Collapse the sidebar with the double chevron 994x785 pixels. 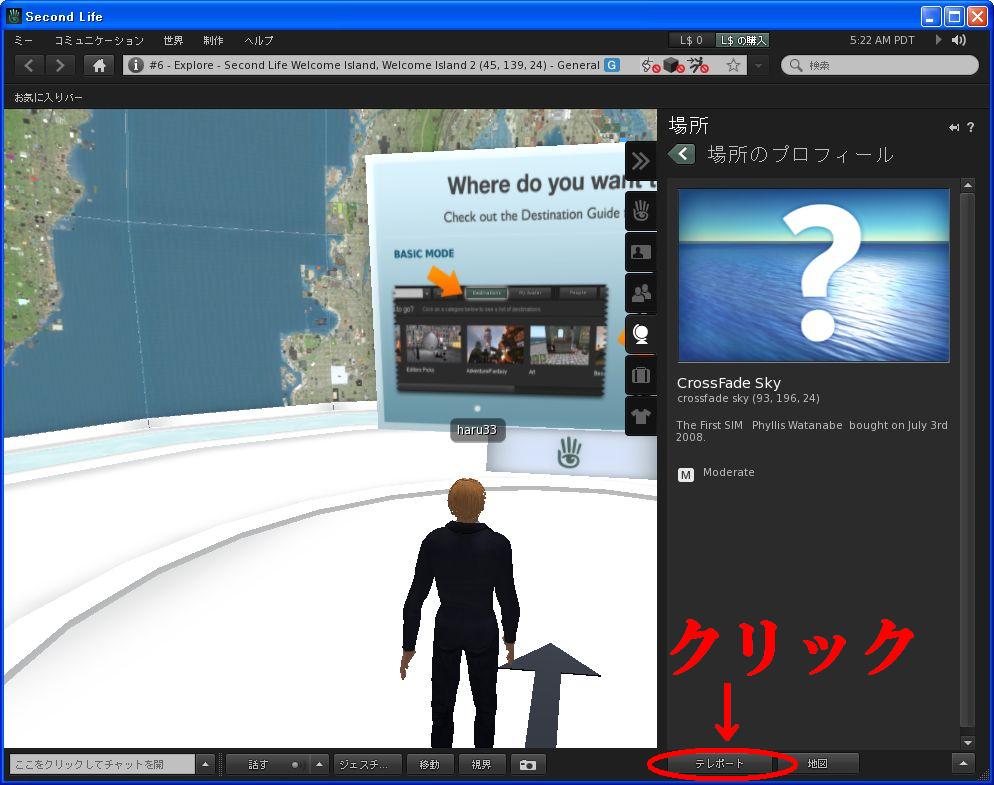(640, 161)
